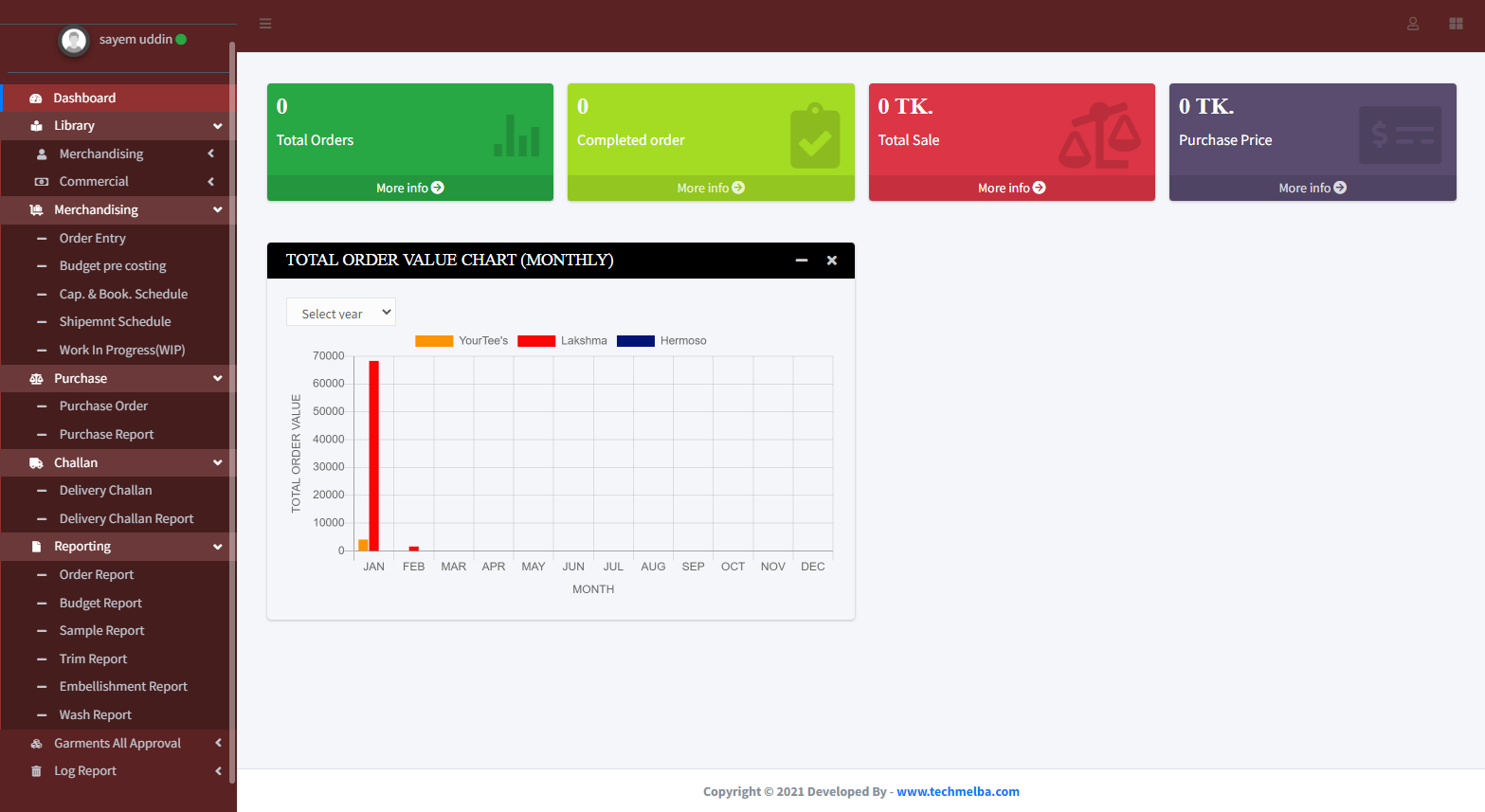This screenshot has width=1485, height=812.
Task: Click More info on Total Sale card
Action: click(x=1011, y=188)
